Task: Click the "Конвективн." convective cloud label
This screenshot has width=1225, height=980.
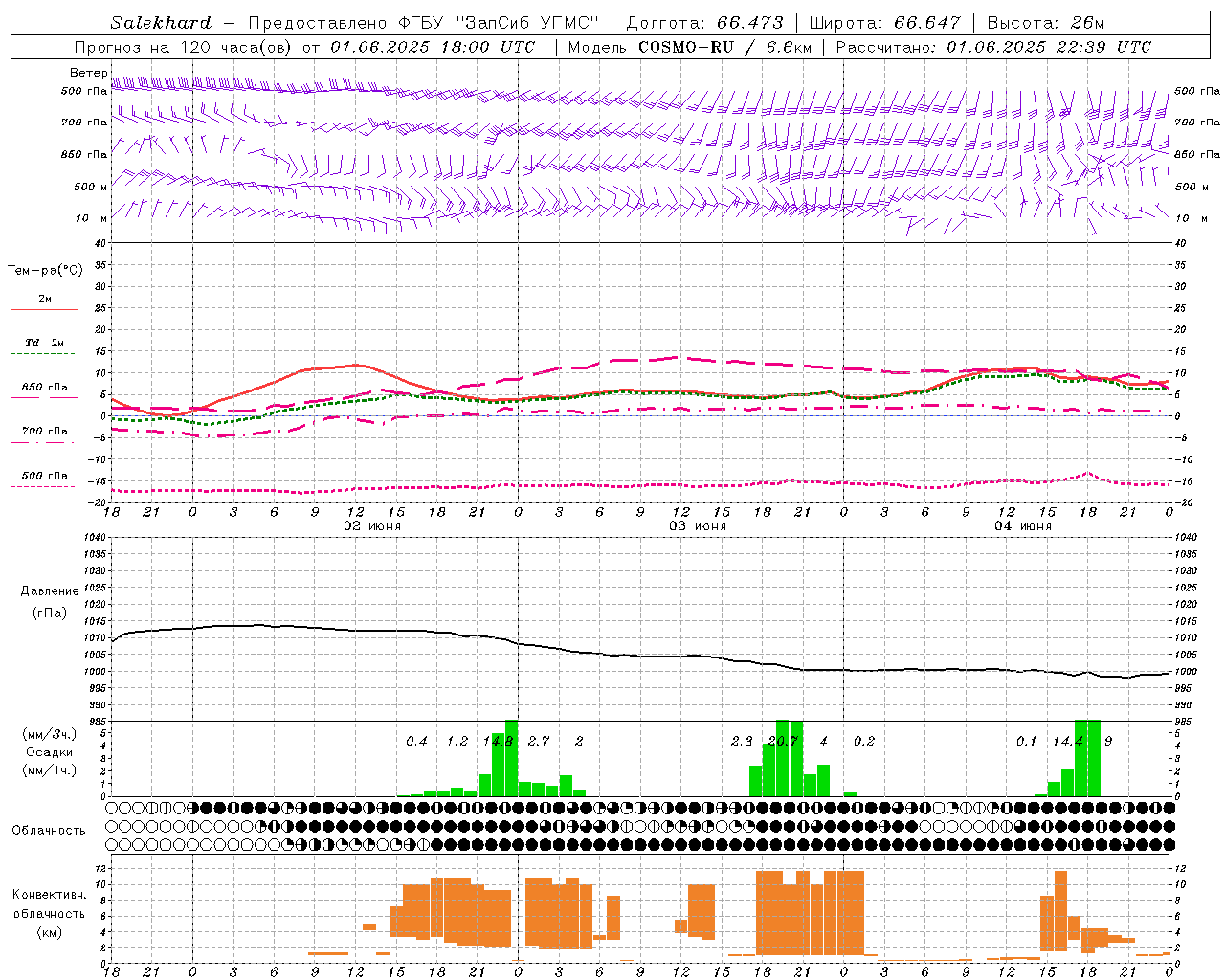Action: [x=49, y=895]
